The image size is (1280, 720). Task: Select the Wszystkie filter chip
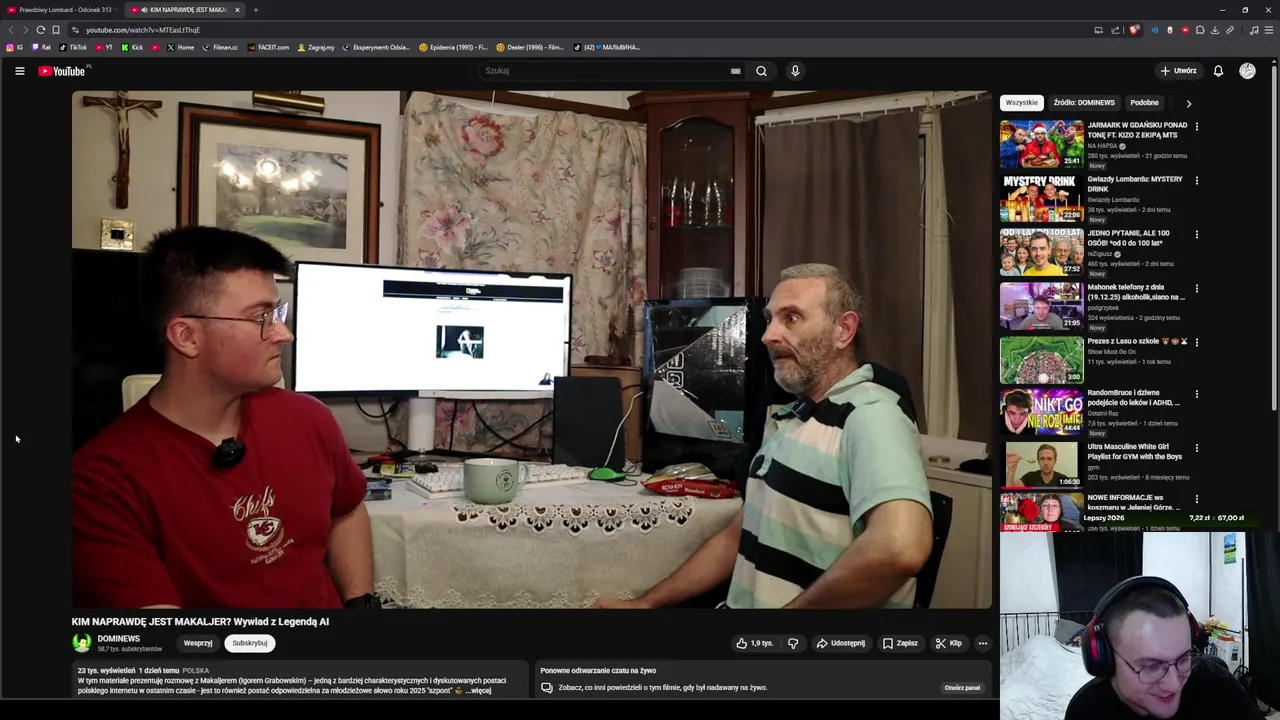tap(1021, 102)
